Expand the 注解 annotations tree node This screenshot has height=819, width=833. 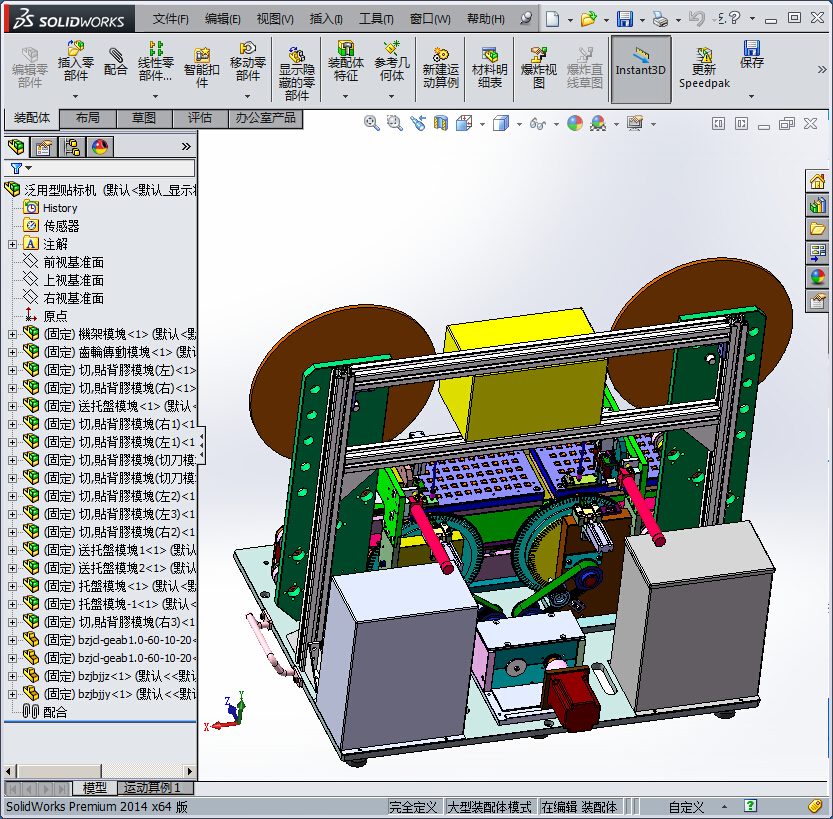coord(12,244)
